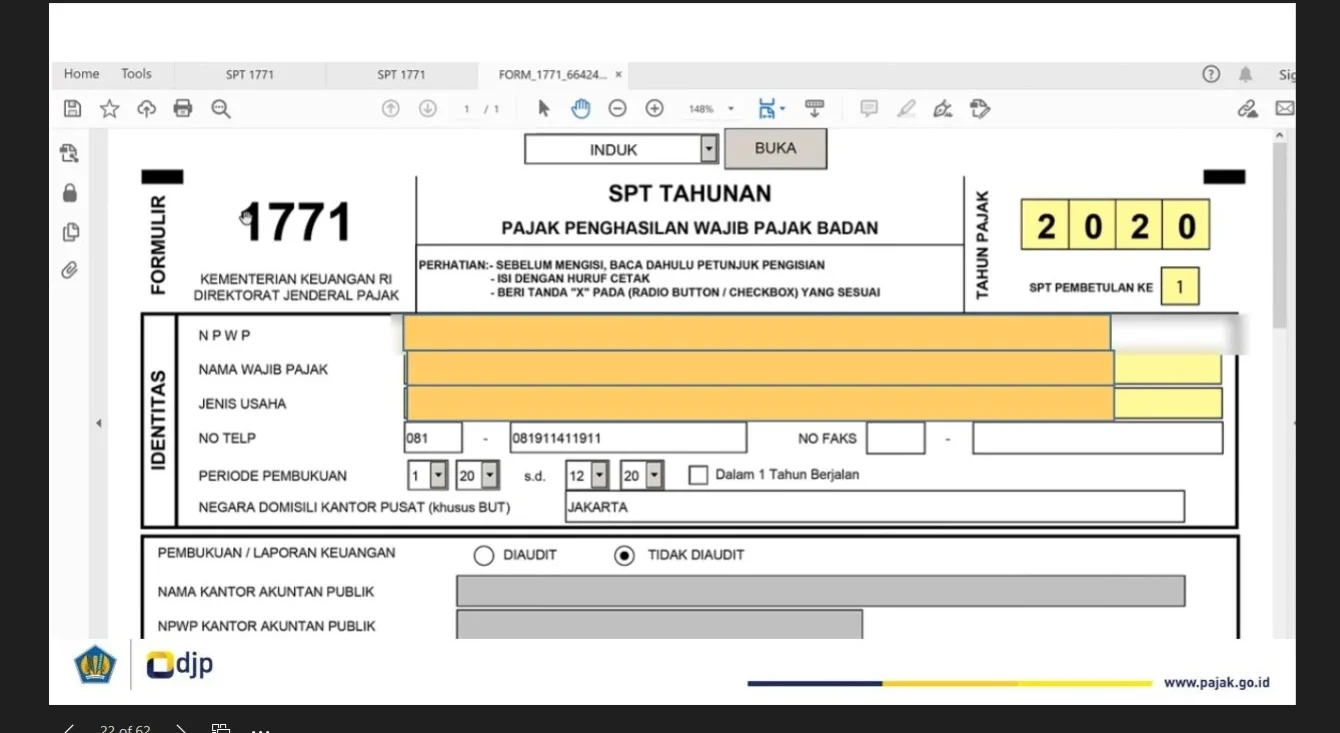
Task: Open the Attachments paperclip panel
Action: tap(70, 270)
